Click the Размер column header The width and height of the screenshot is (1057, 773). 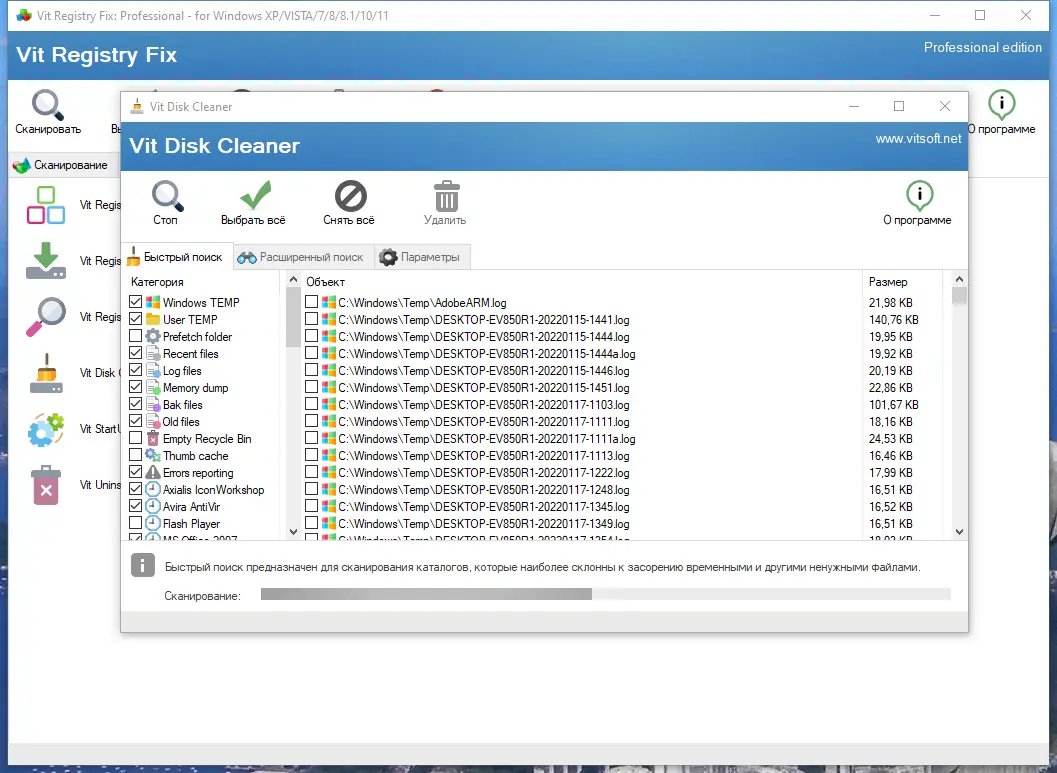coord(888,282)
